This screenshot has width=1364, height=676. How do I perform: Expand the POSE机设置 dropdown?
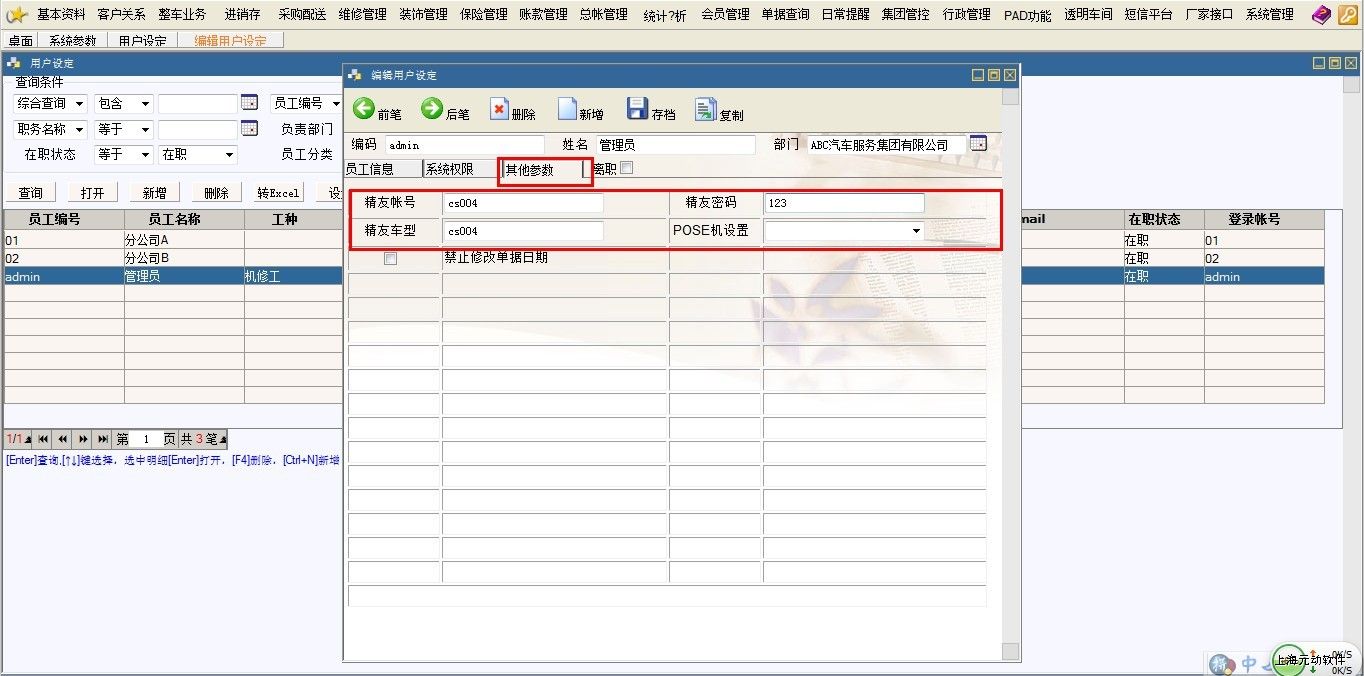916,231
